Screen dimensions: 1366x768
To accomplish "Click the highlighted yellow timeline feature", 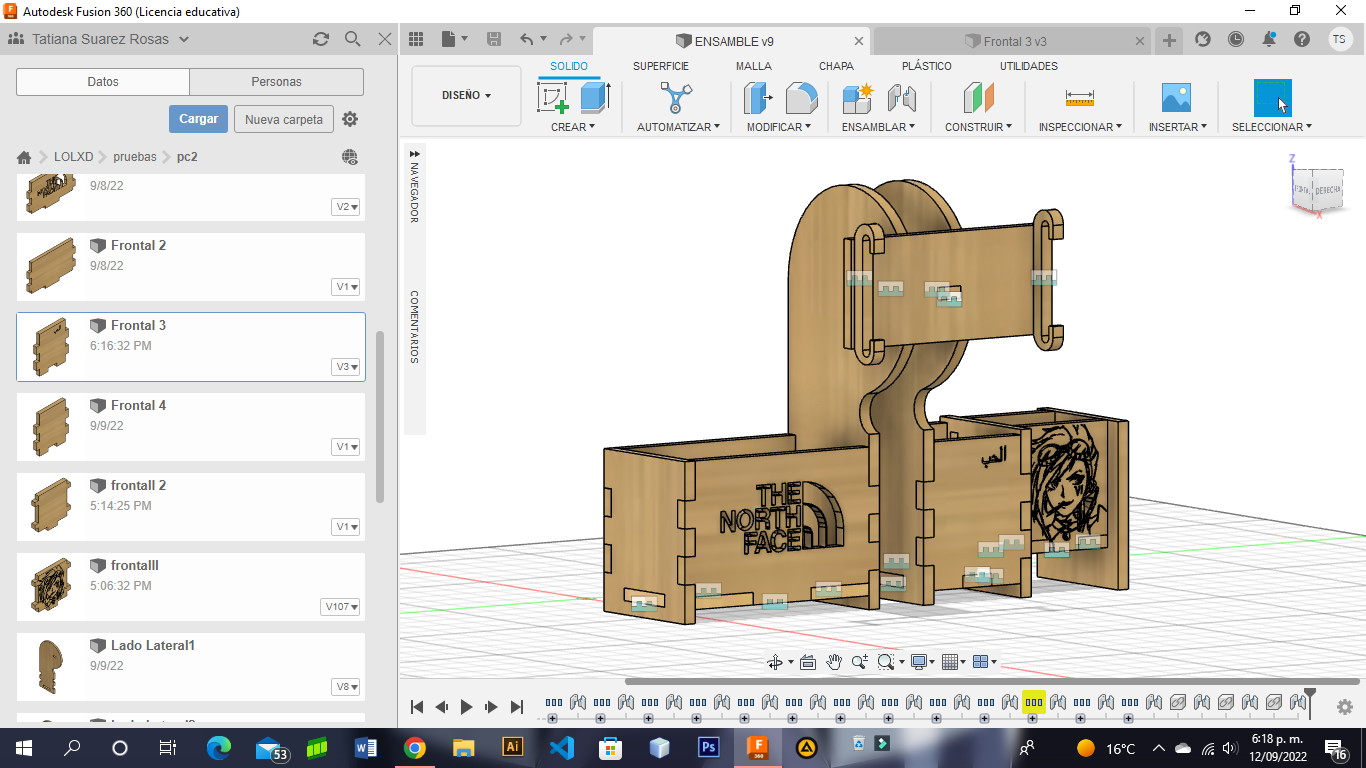I will [1034, 702].
